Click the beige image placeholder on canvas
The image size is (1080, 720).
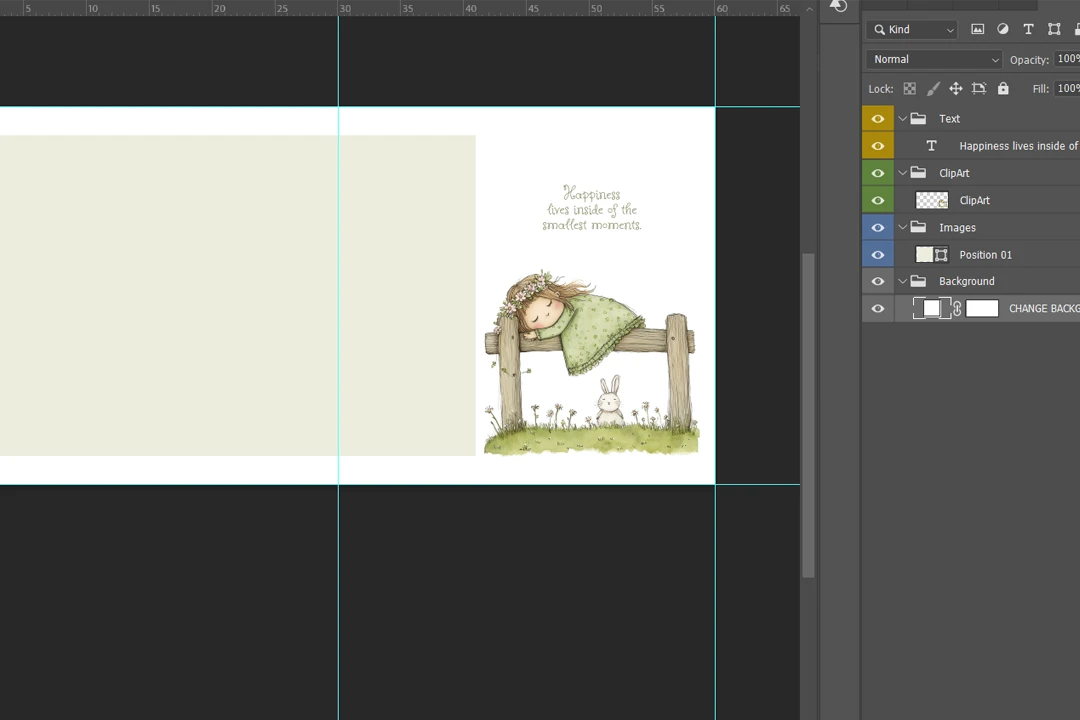238,295
